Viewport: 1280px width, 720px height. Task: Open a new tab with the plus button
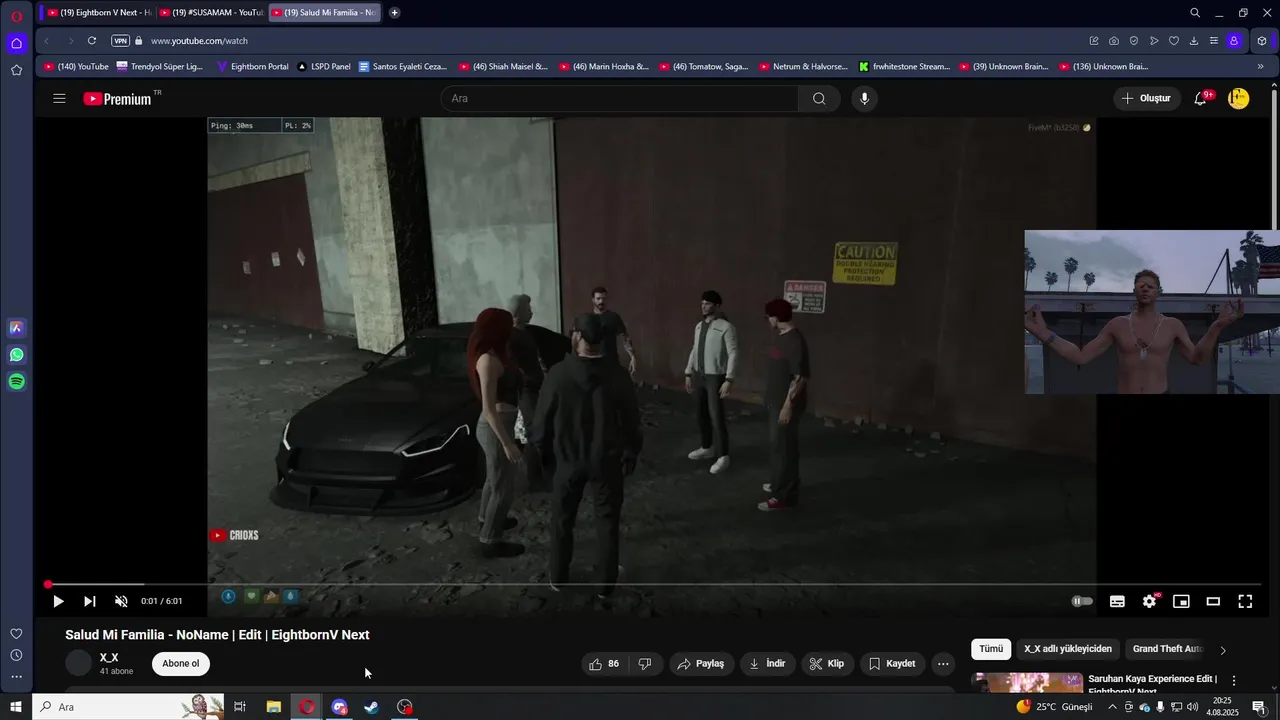(394, 13)
